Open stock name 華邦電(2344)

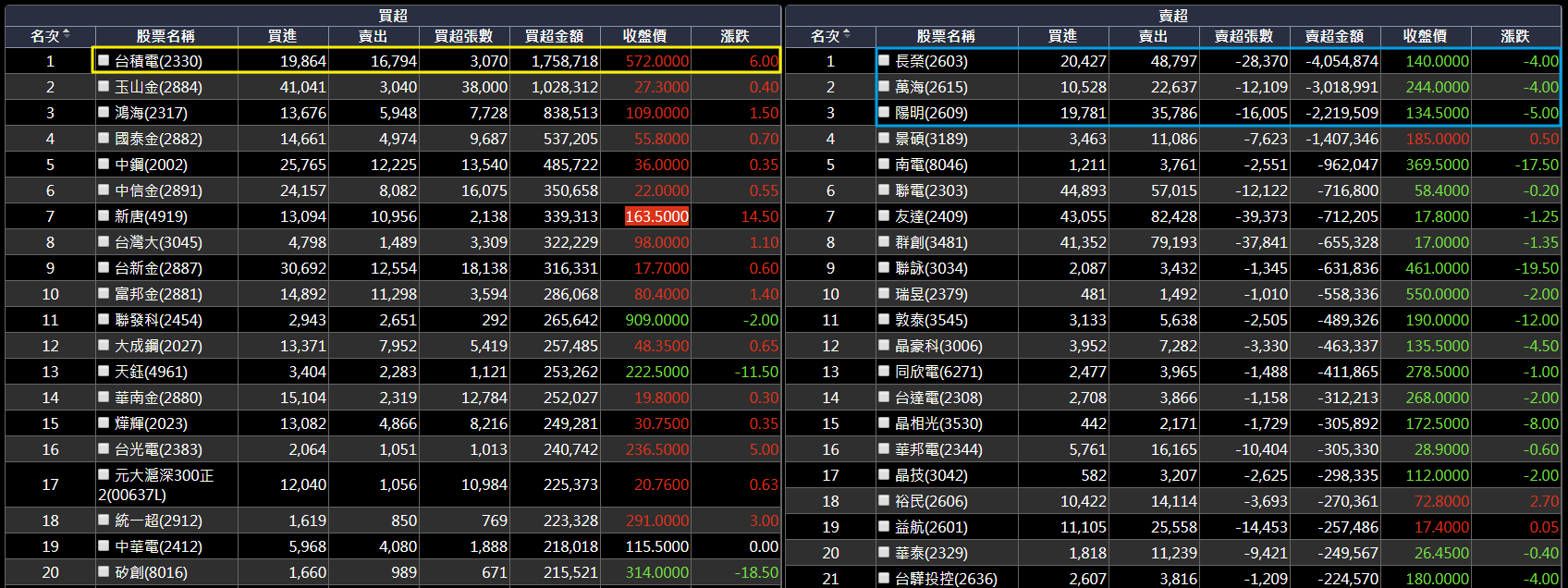coord(938,449)
